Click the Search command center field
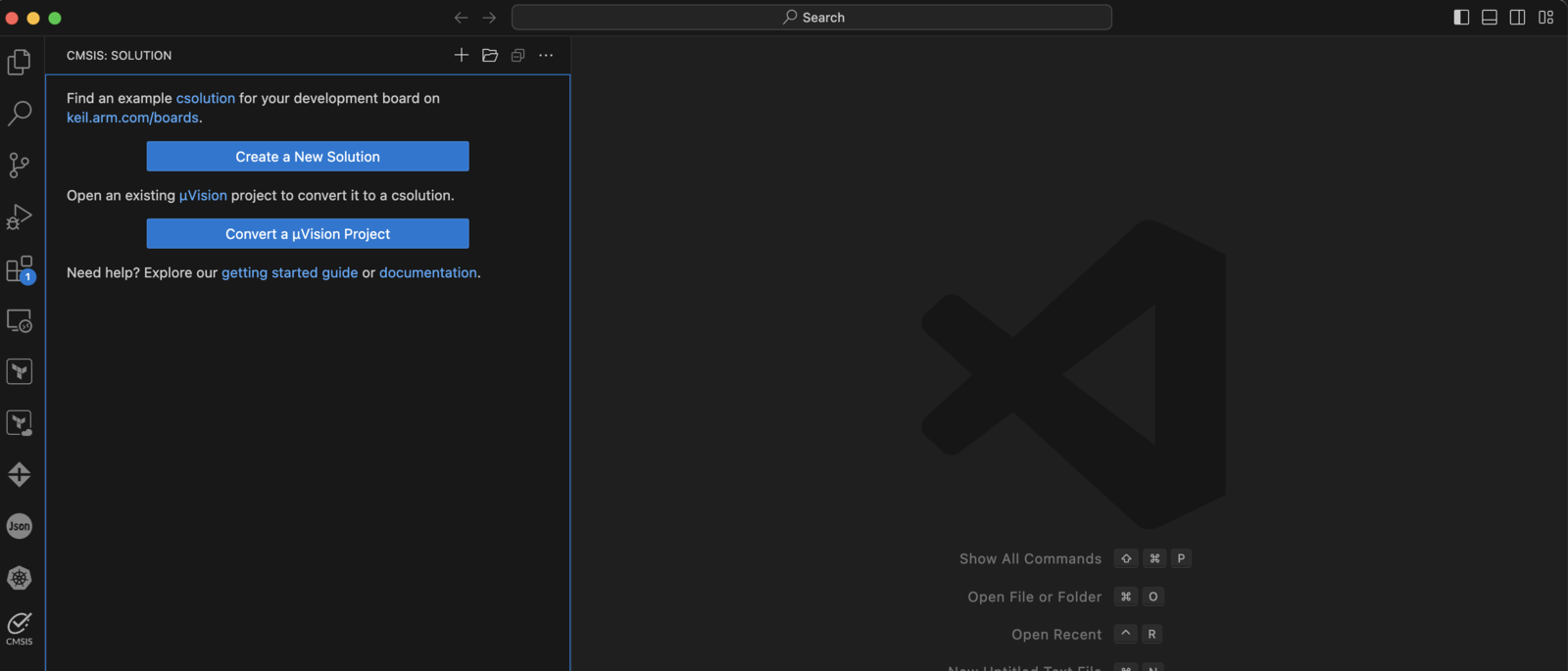1568x671 pixels. tap(811, 18)
